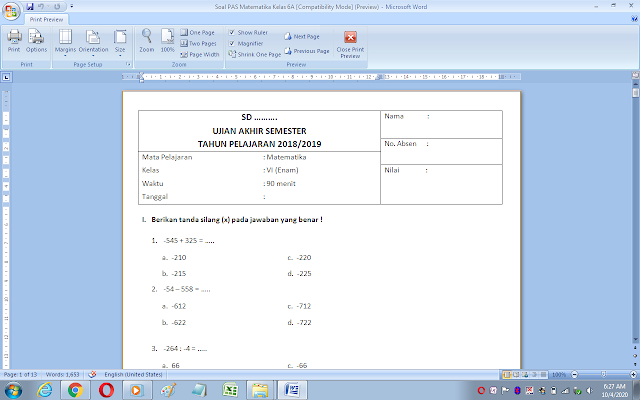Open Customize Quick Access Toolbar dropdown

72,7
